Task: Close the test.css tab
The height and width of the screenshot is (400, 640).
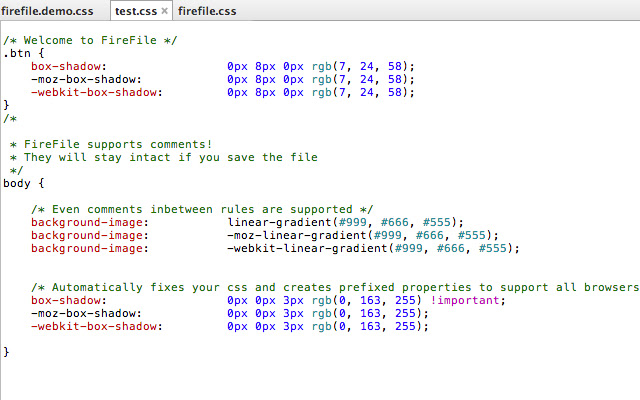Action: (x=164, y=11)
